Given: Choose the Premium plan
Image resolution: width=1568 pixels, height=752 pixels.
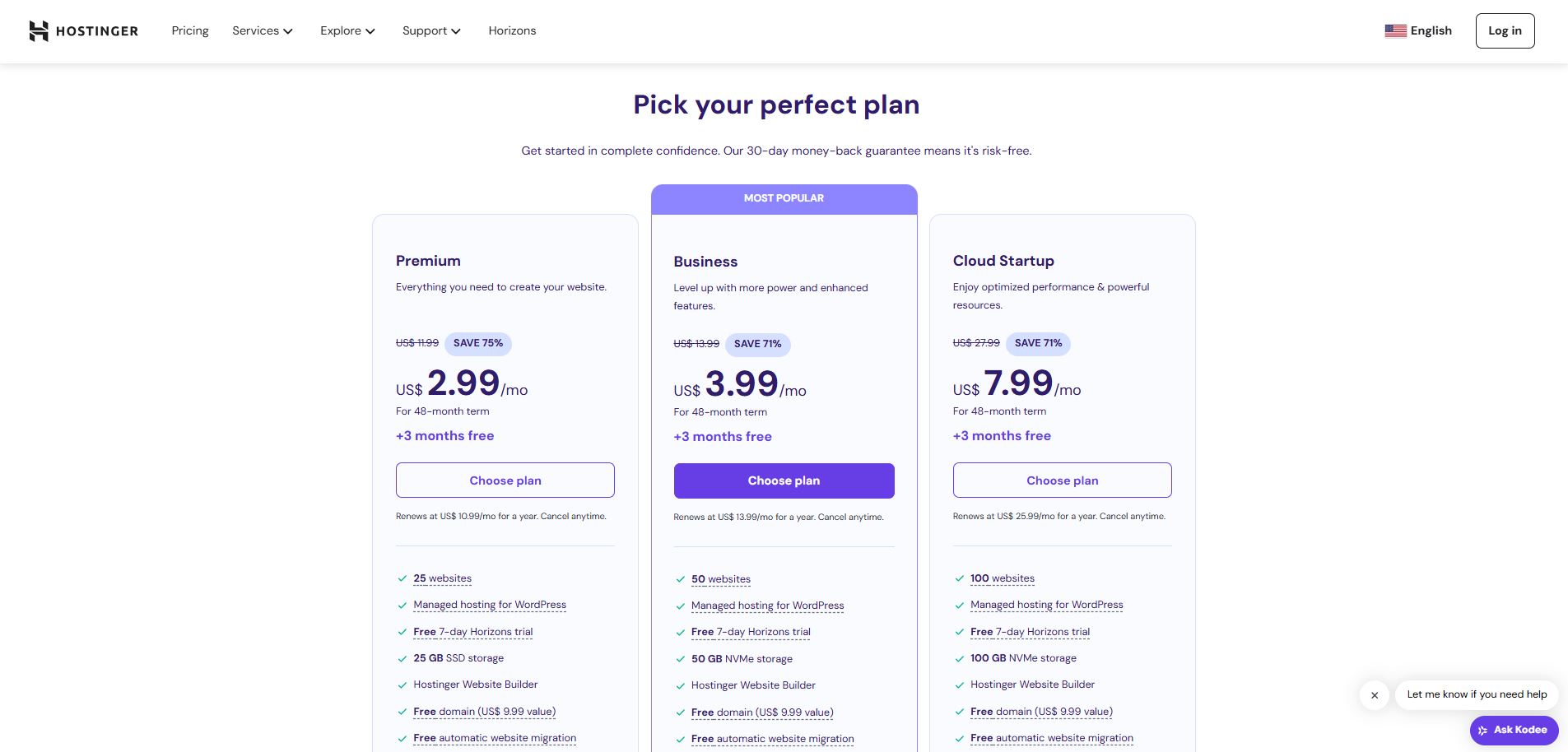Looking at the screenshot, I should point(505,480).
